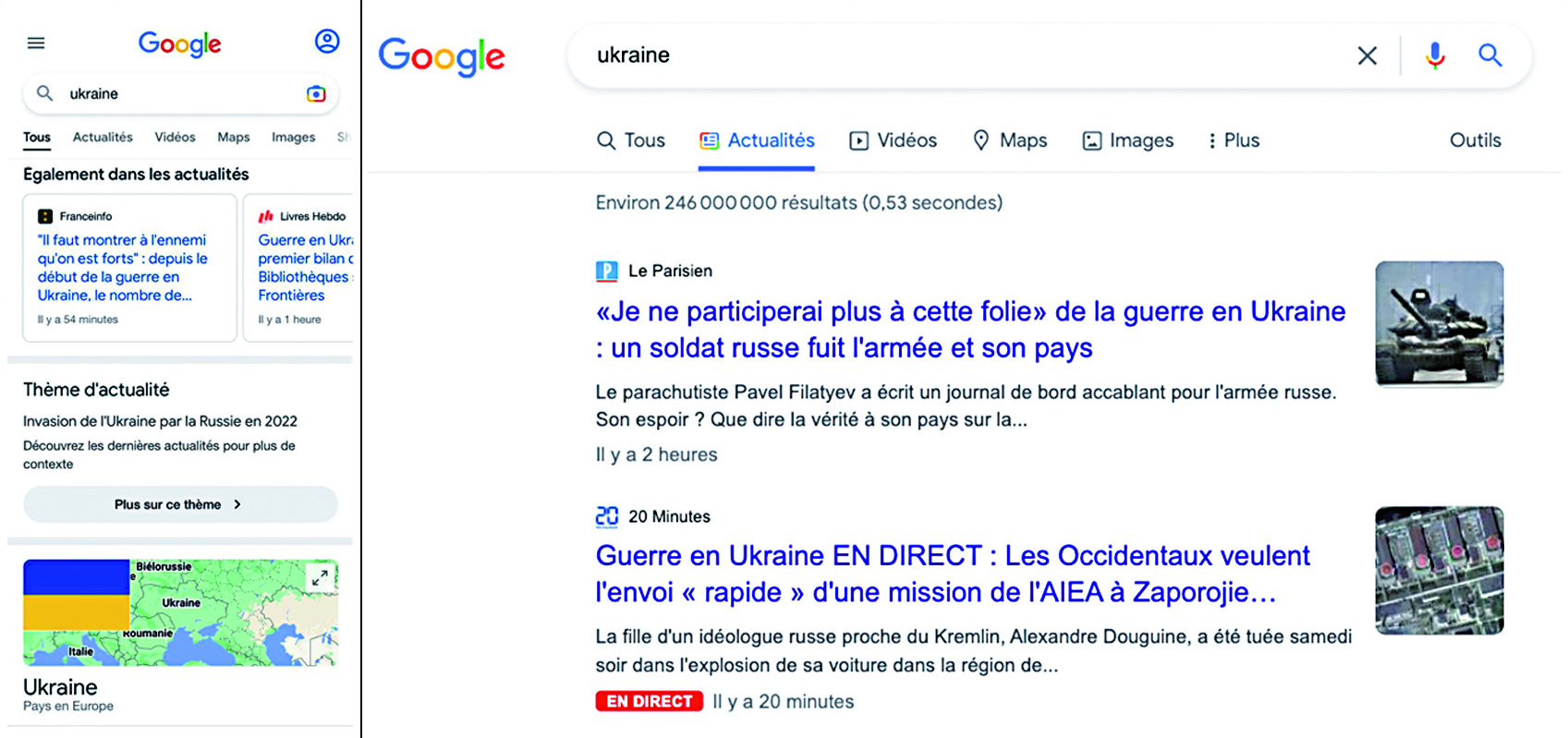Open the satellite thumbnail of 20 Minutes article

coord(1439,570)
